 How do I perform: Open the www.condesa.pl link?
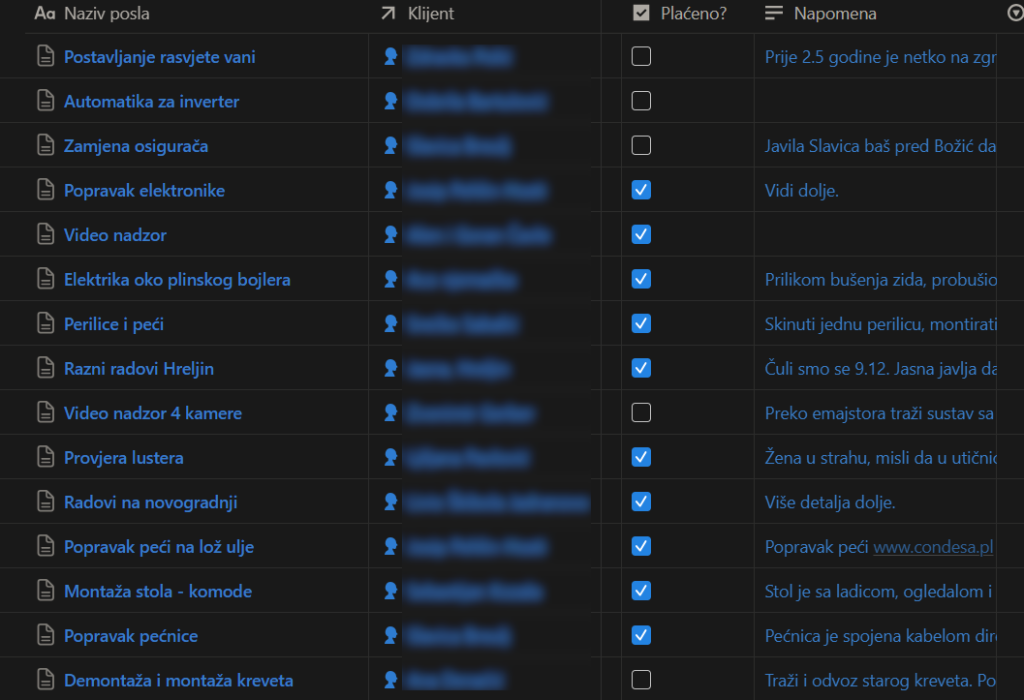pyautogui.click(x=932, y=547)
